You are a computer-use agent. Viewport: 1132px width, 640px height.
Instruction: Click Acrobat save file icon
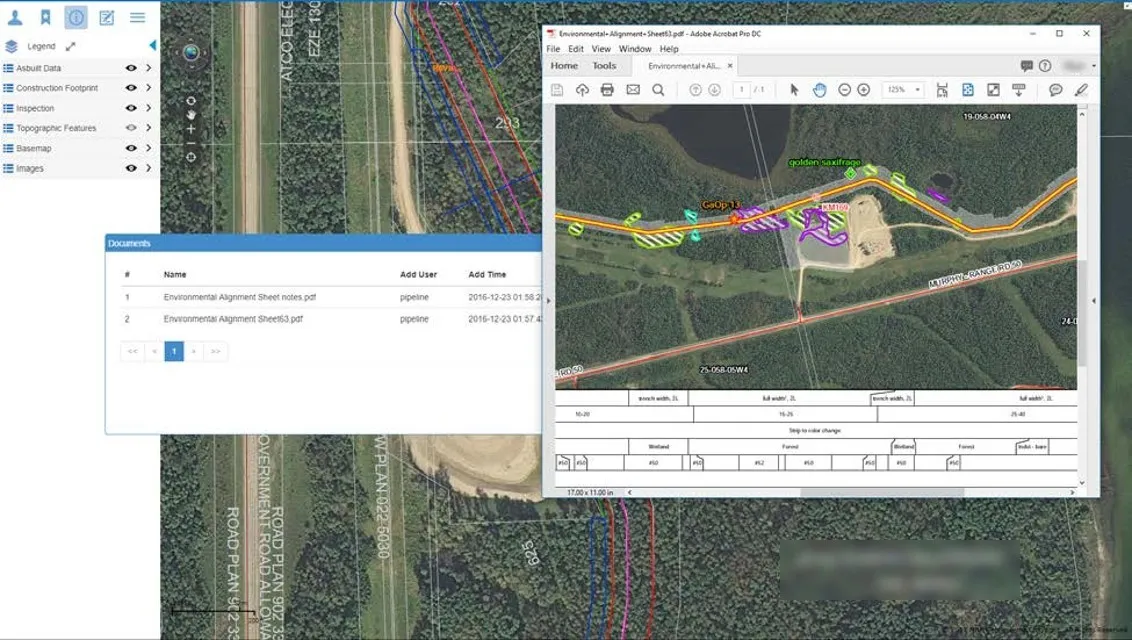(x=557, y=90)
